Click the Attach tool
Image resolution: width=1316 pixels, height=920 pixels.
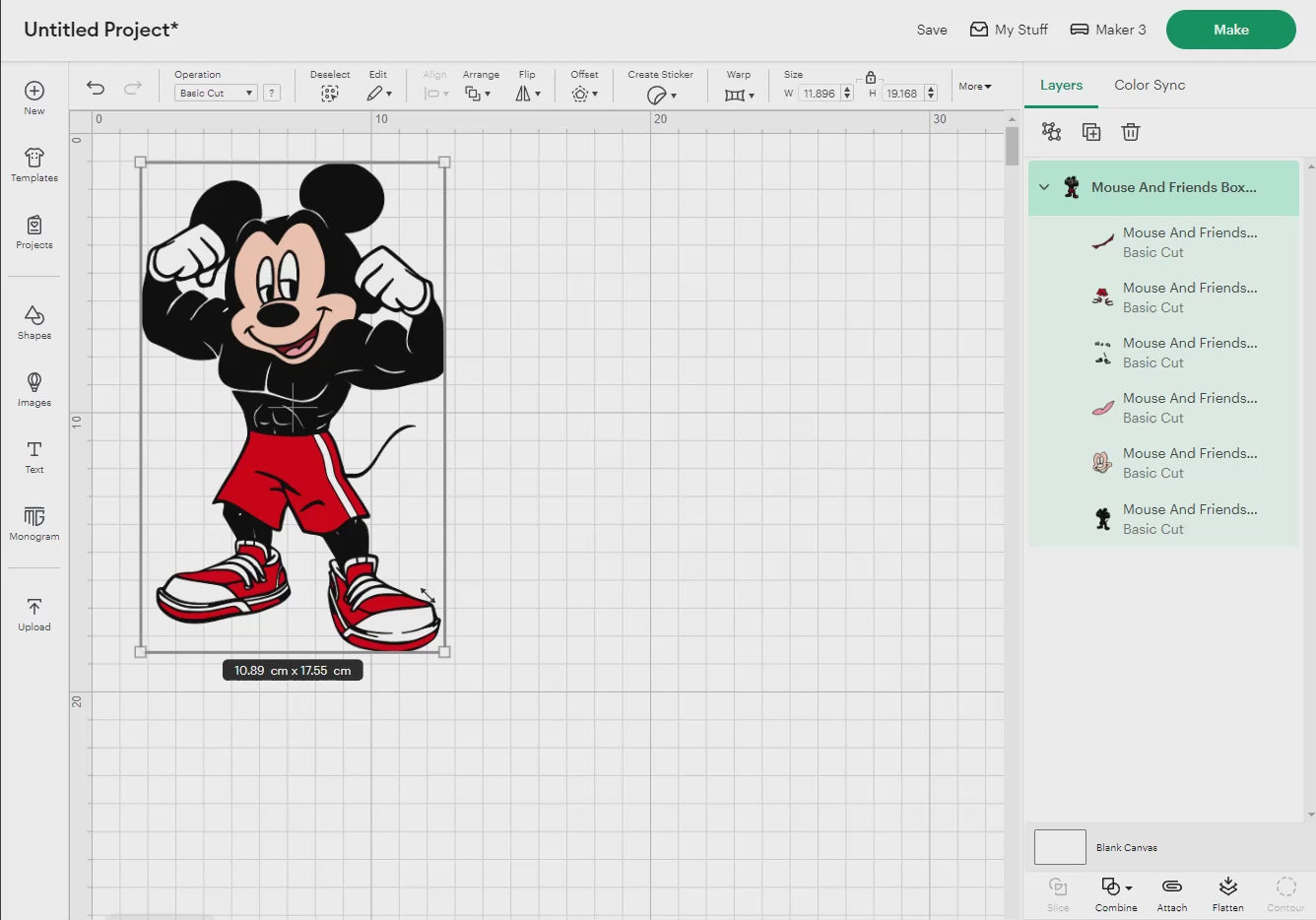[1172, 894]
